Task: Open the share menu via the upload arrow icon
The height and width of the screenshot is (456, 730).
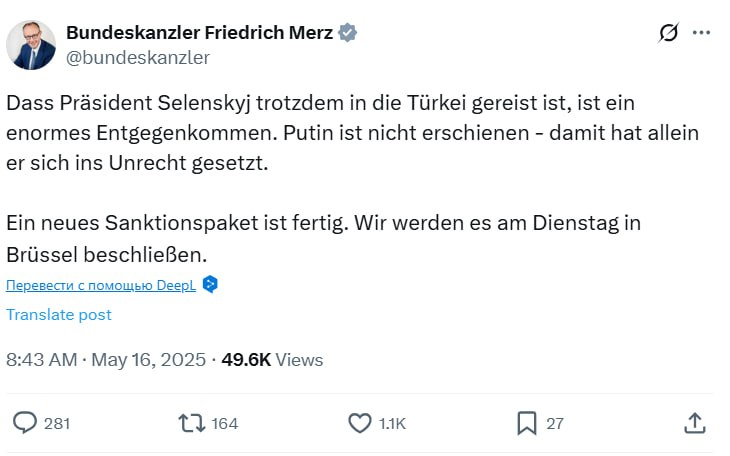Action: tap(696, 423)
